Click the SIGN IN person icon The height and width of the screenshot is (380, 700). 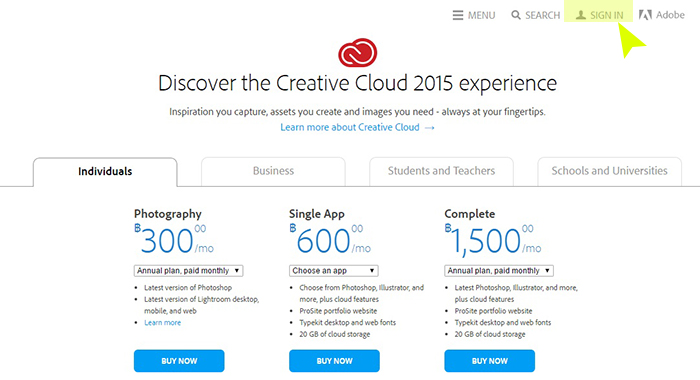point(580,15)
